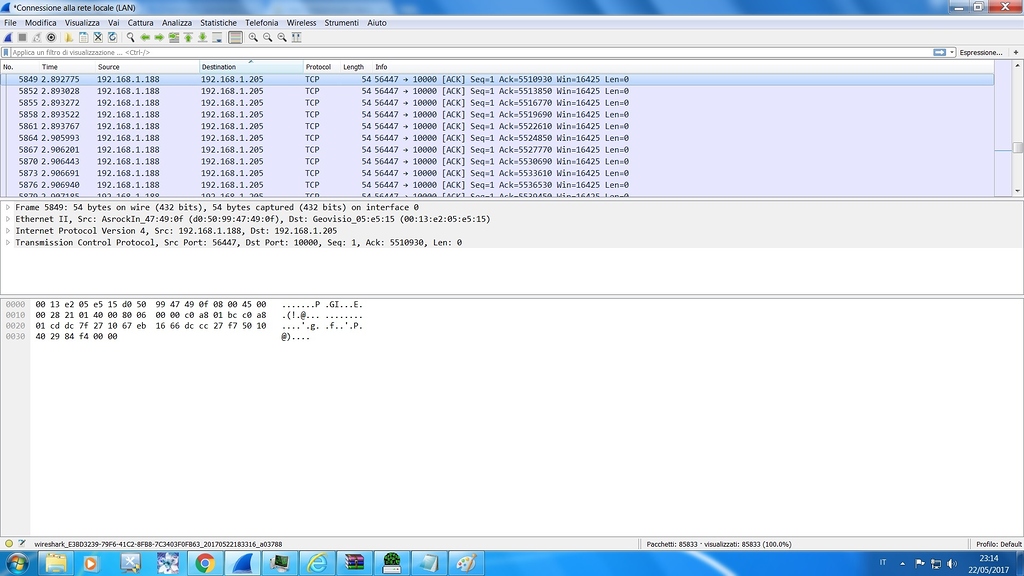Open the Cattura menu
This screenshot has width=1024, height=576.
[140, 22]
